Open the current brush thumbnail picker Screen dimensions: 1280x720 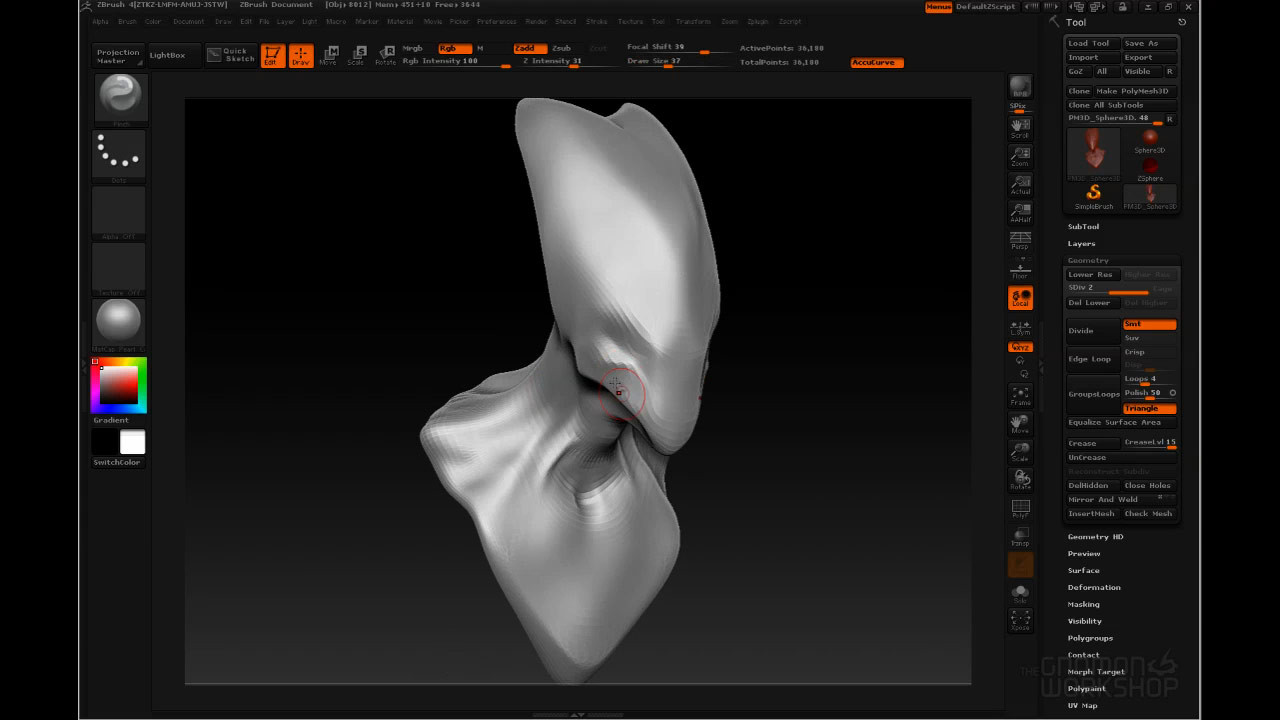point(120,98)
